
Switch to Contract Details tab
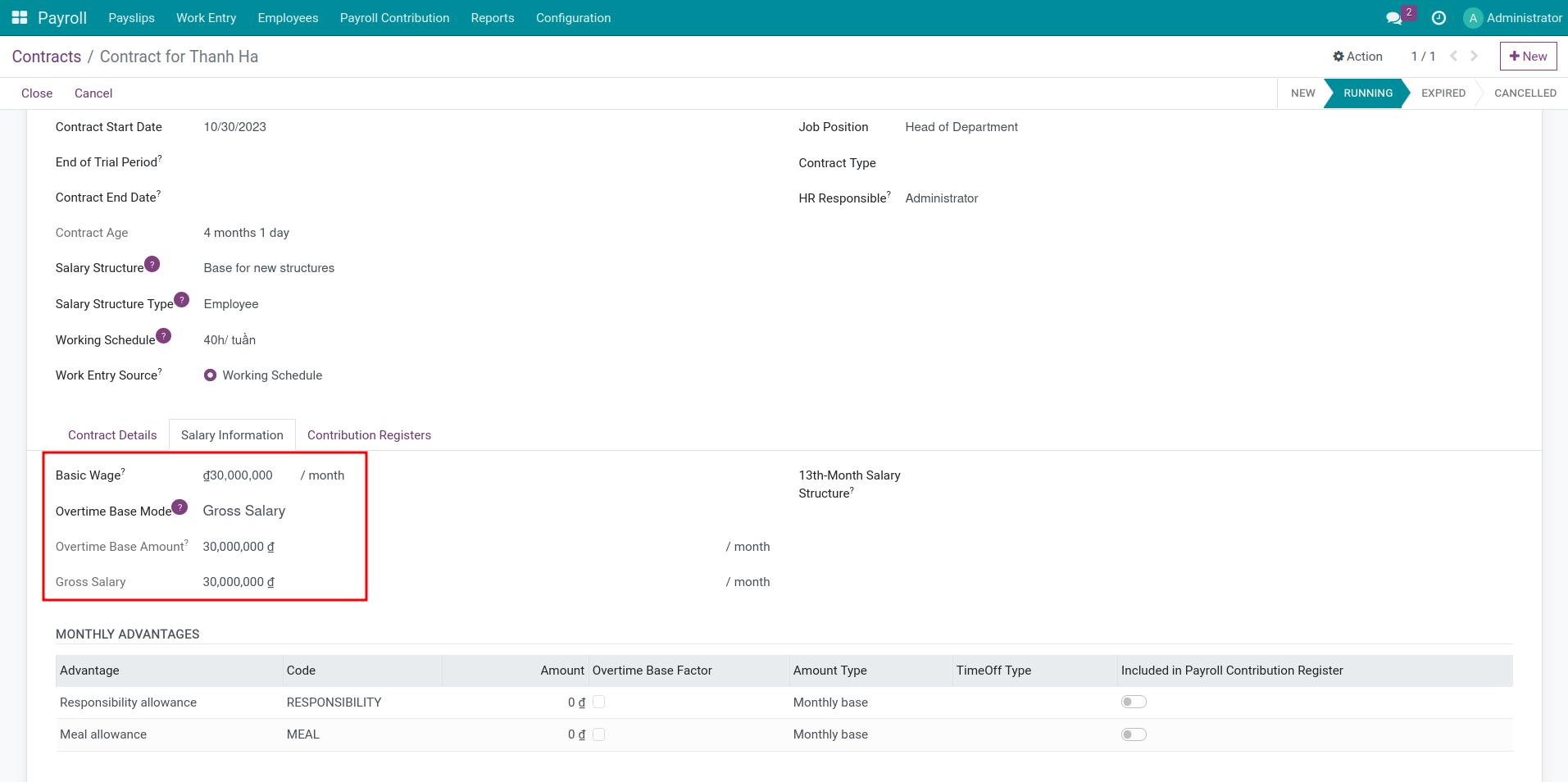click(x=112, y=435)
